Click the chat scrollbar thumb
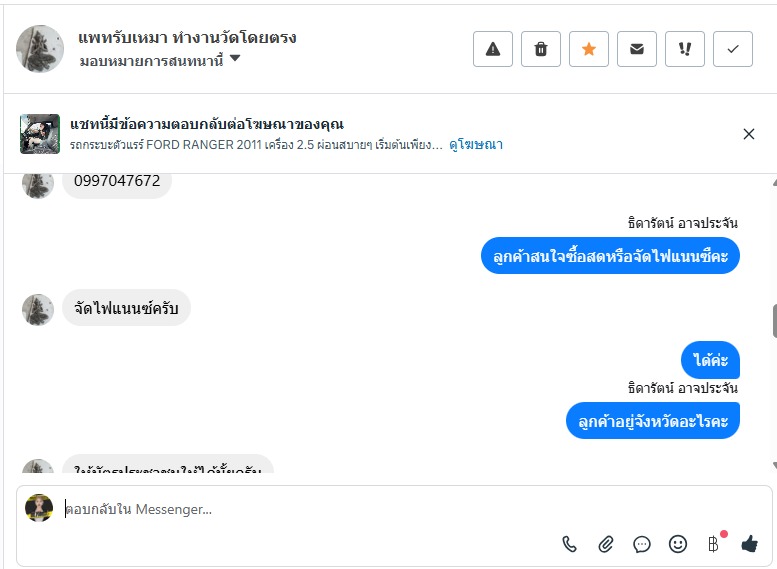Viewport: 777px width, 569px height. [774, 320]
